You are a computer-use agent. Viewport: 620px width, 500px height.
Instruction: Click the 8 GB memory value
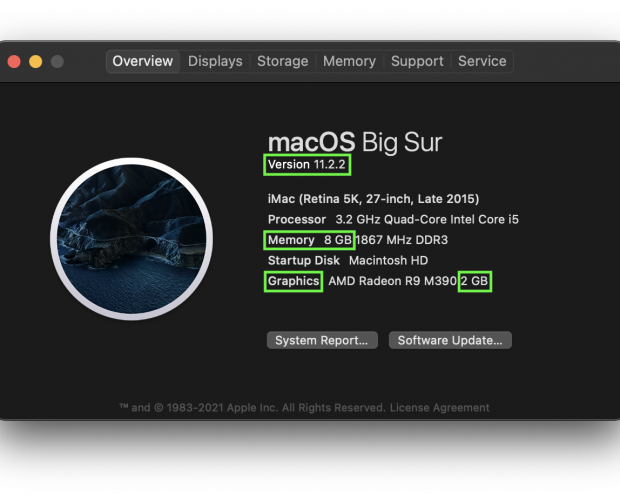[338, 240]
